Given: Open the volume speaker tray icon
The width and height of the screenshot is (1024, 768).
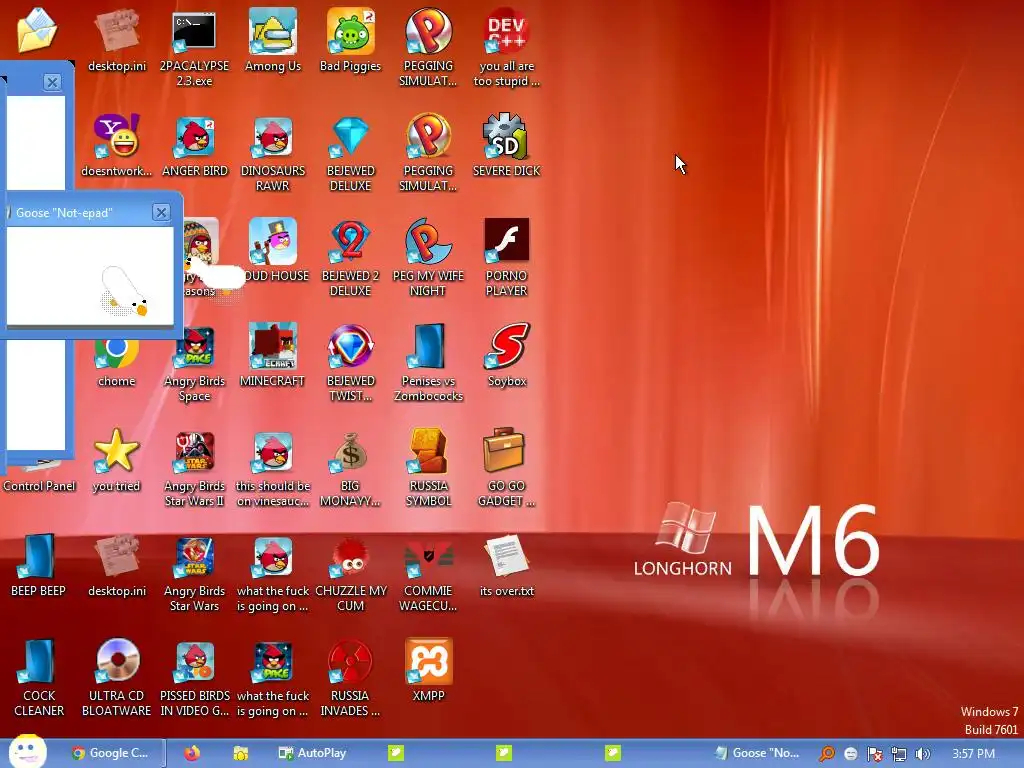Looking at the screenshot, I should (x=923, y=754).
